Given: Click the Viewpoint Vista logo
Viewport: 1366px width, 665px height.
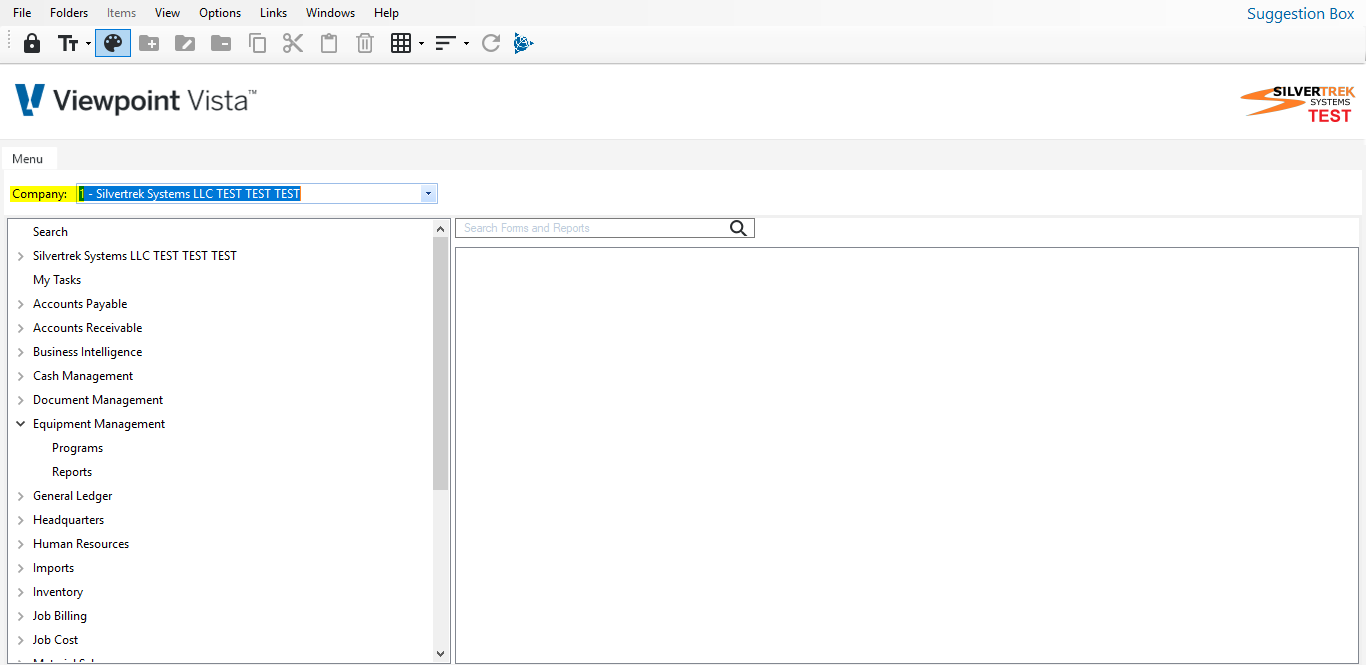Looking at the screenshot, I should [x=136, y=99].
